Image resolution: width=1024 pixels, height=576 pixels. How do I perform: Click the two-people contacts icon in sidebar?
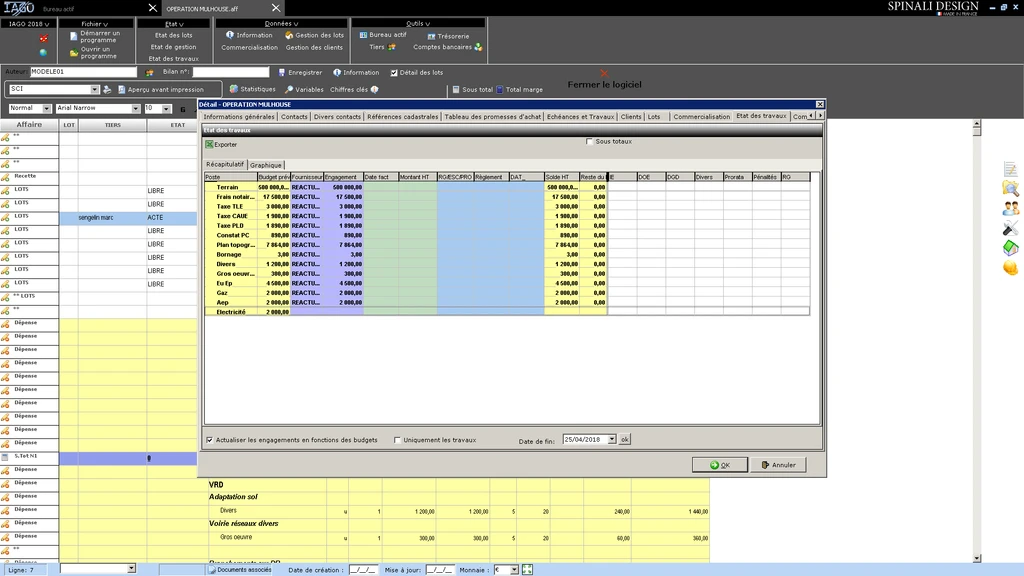tap(1010, 208)
